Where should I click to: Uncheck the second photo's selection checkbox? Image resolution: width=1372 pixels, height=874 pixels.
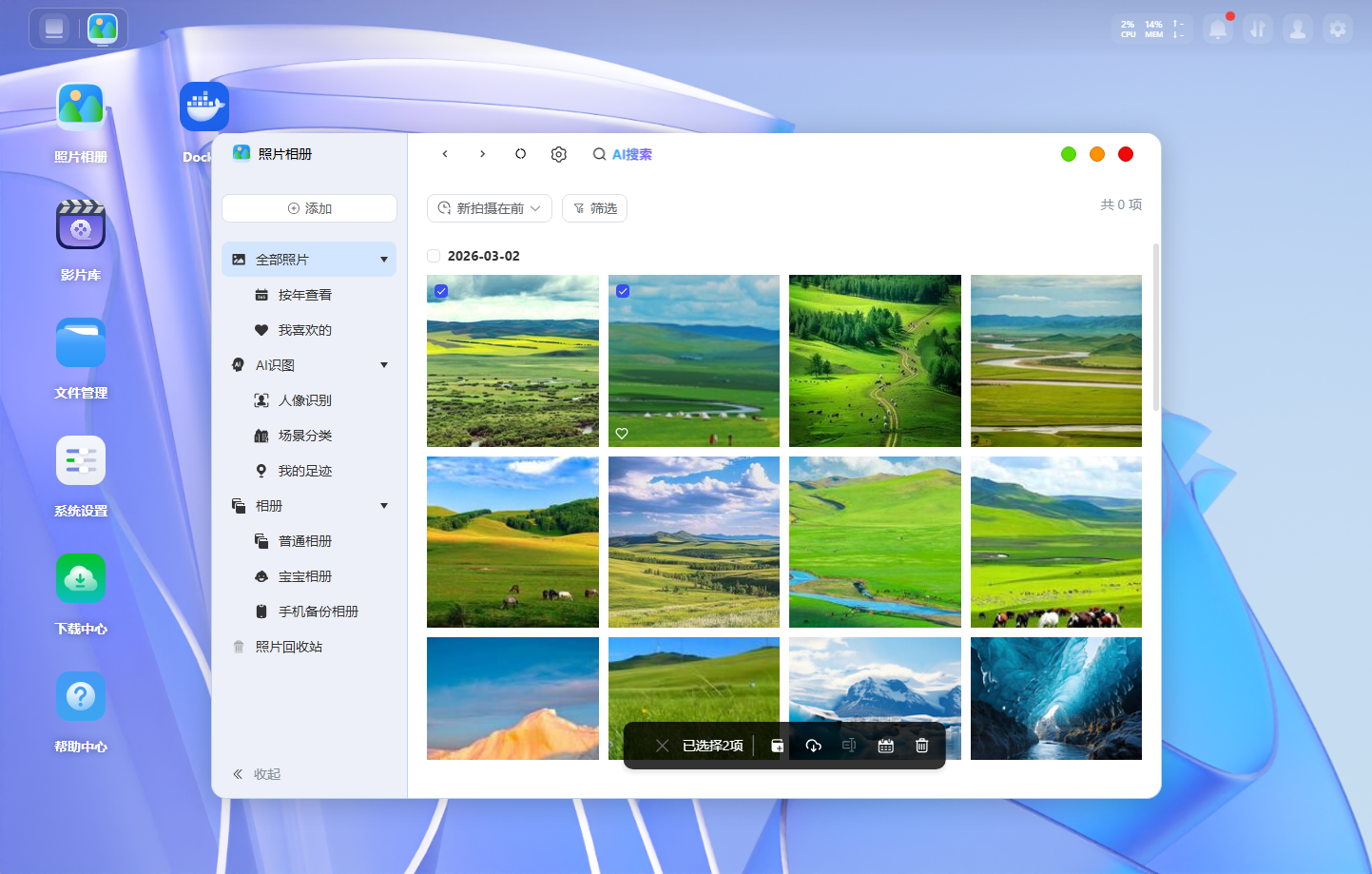point(623,291)
